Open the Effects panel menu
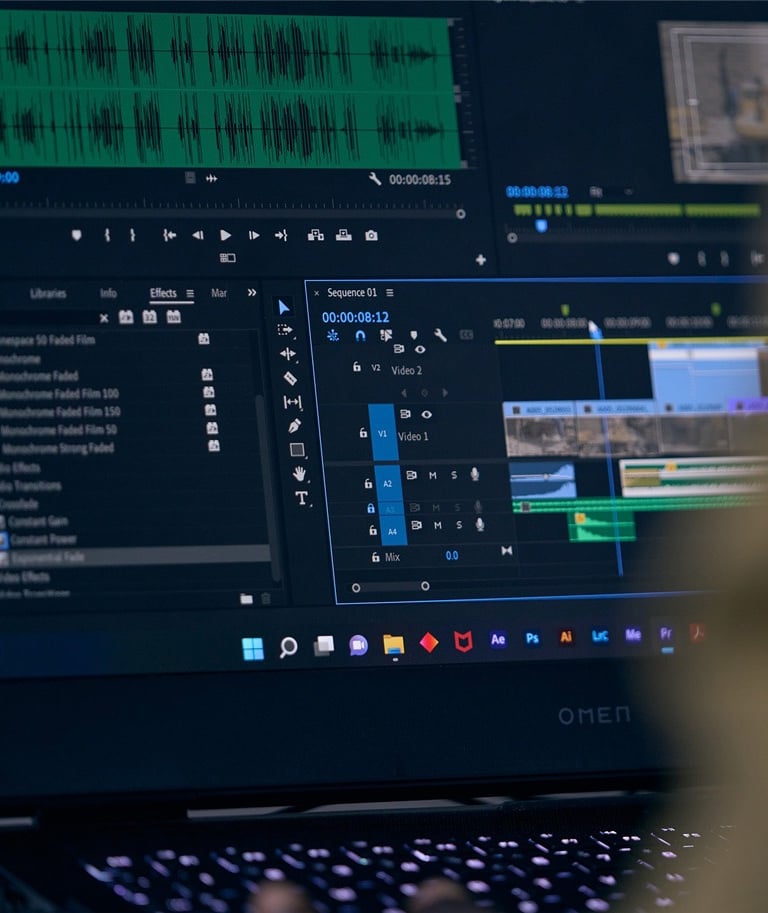 (x=190, y=293)
